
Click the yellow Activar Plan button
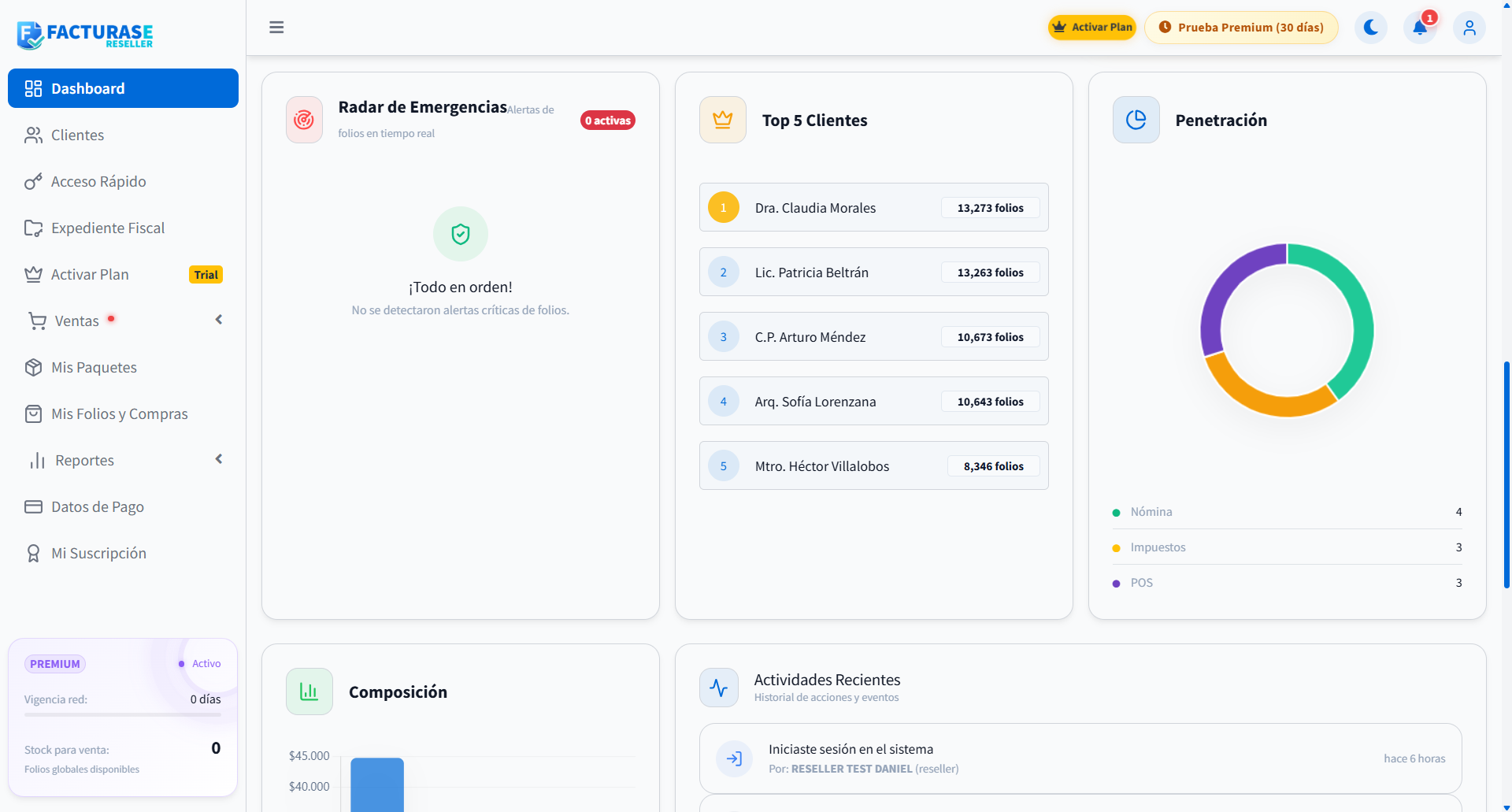pos(1092,28)
